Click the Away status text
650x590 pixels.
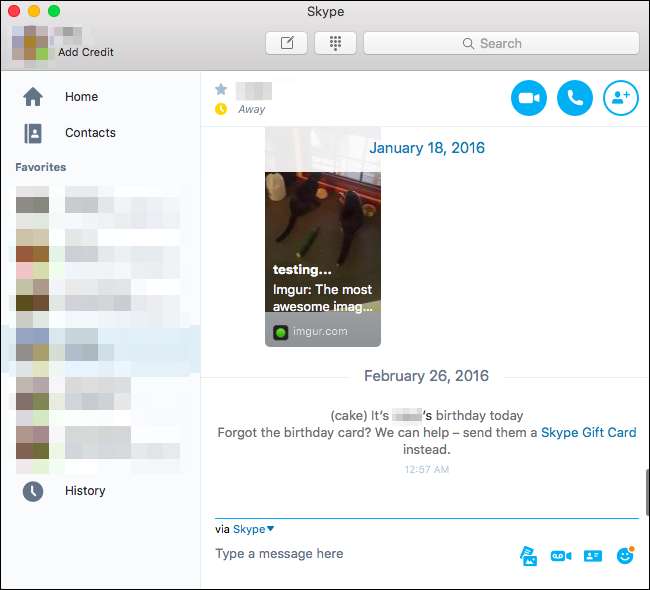click(252, 109)
